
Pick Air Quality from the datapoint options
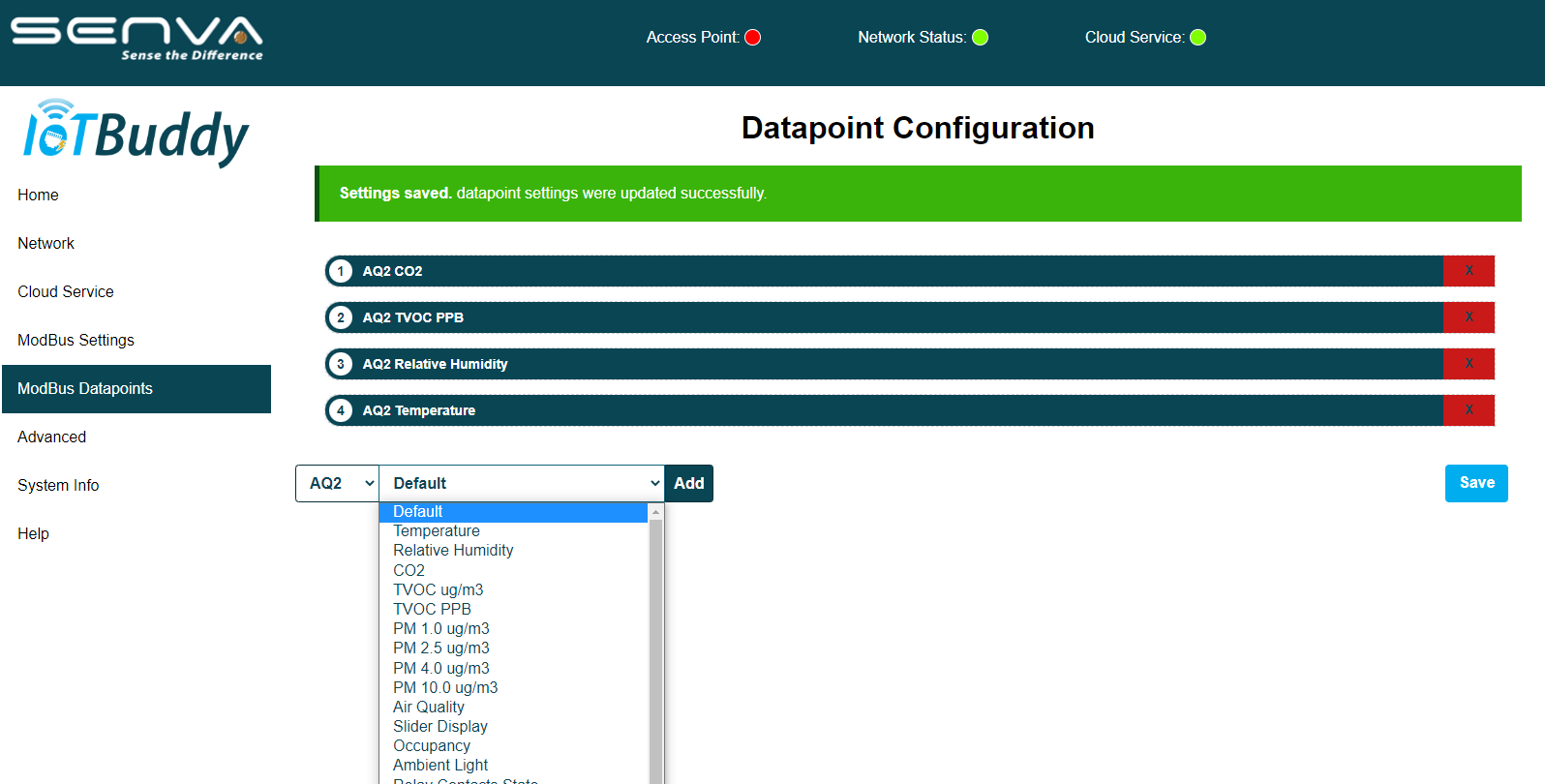[x=429, y=708]
